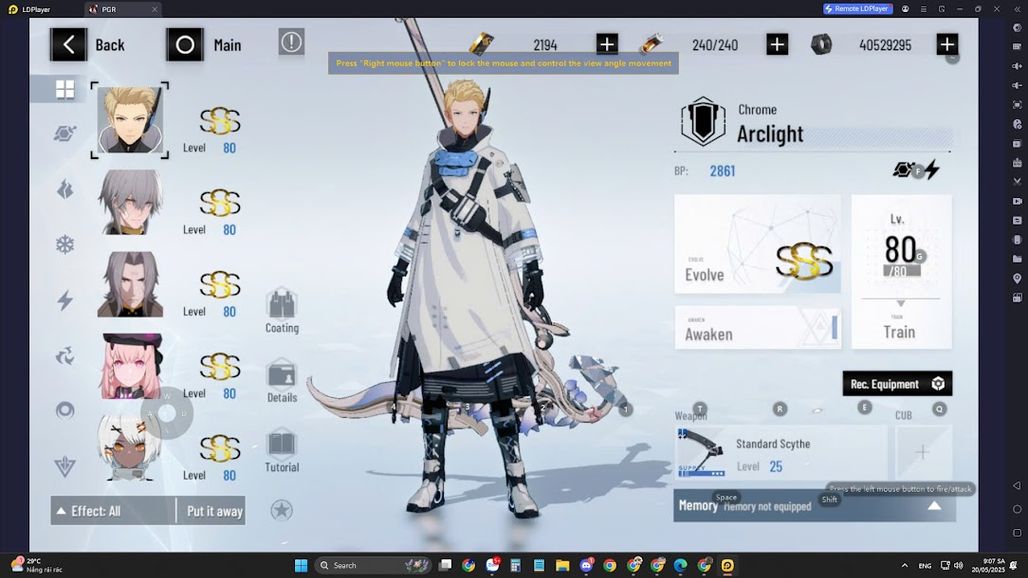
Task: Select white-haired dark-skinned character portrait
Action: (x=130, y=448)
